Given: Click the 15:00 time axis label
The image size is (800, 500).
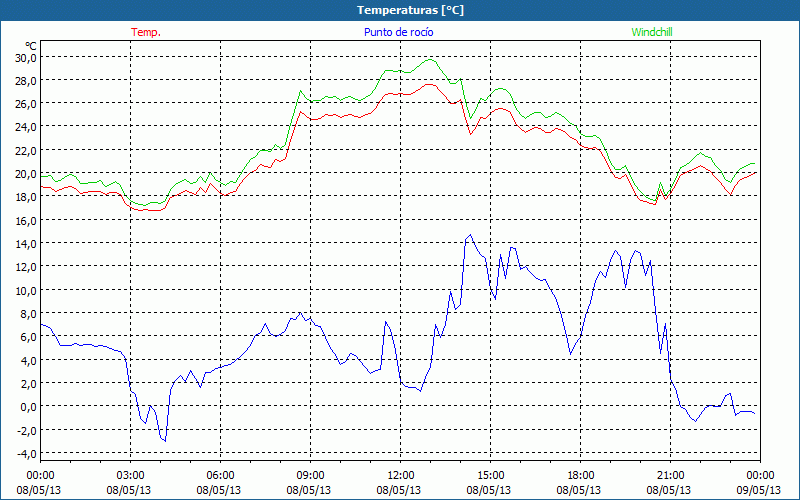Looking at the screenshot, I should [x=491, y=476].
